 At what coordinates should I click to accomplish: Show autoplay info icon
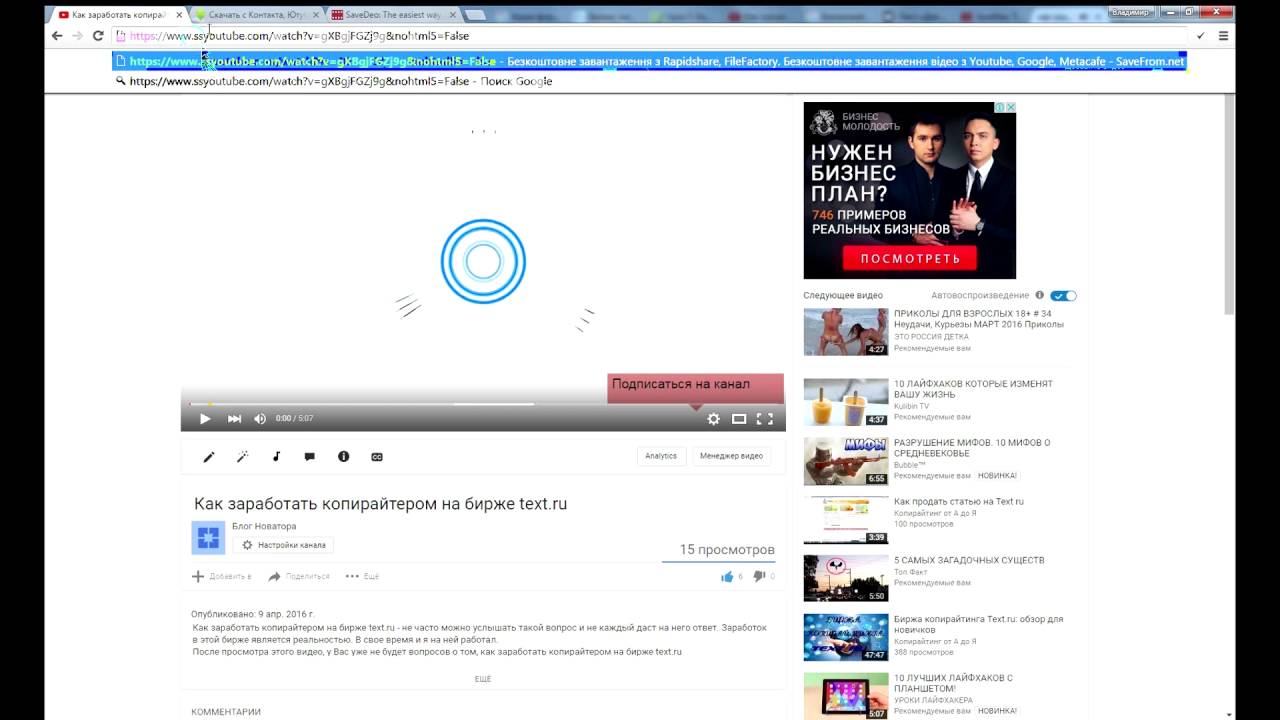pos(1040,296)
